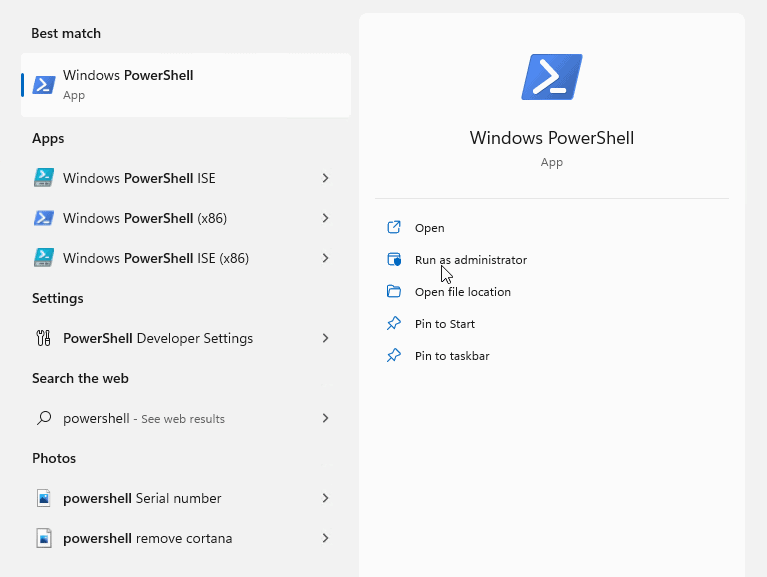
Task: Expand the Windows PowerShell ISE chevron
Action: click(x=325, y=178)
